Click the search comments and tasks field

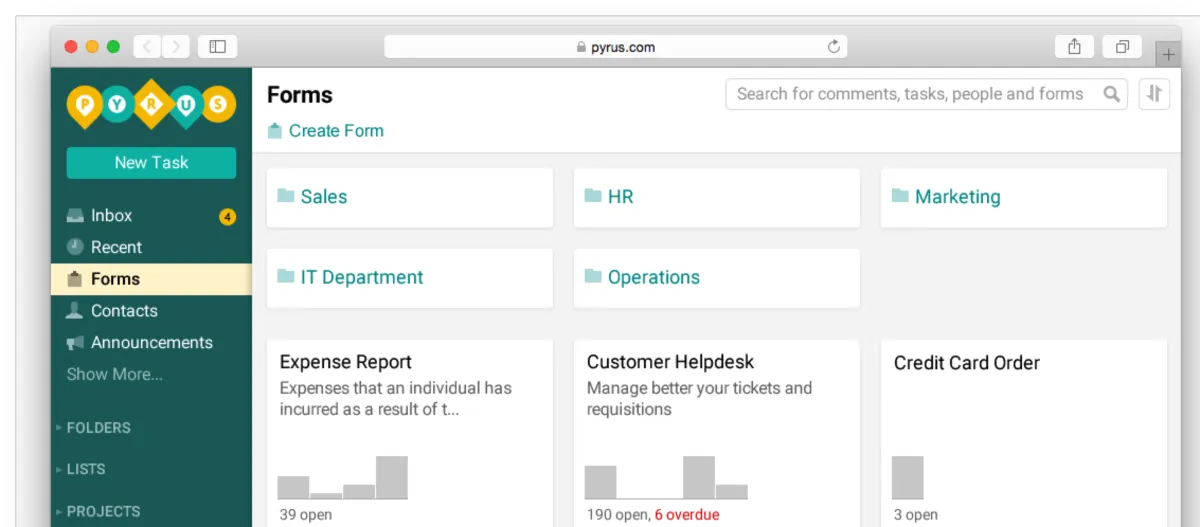[910, 94]
